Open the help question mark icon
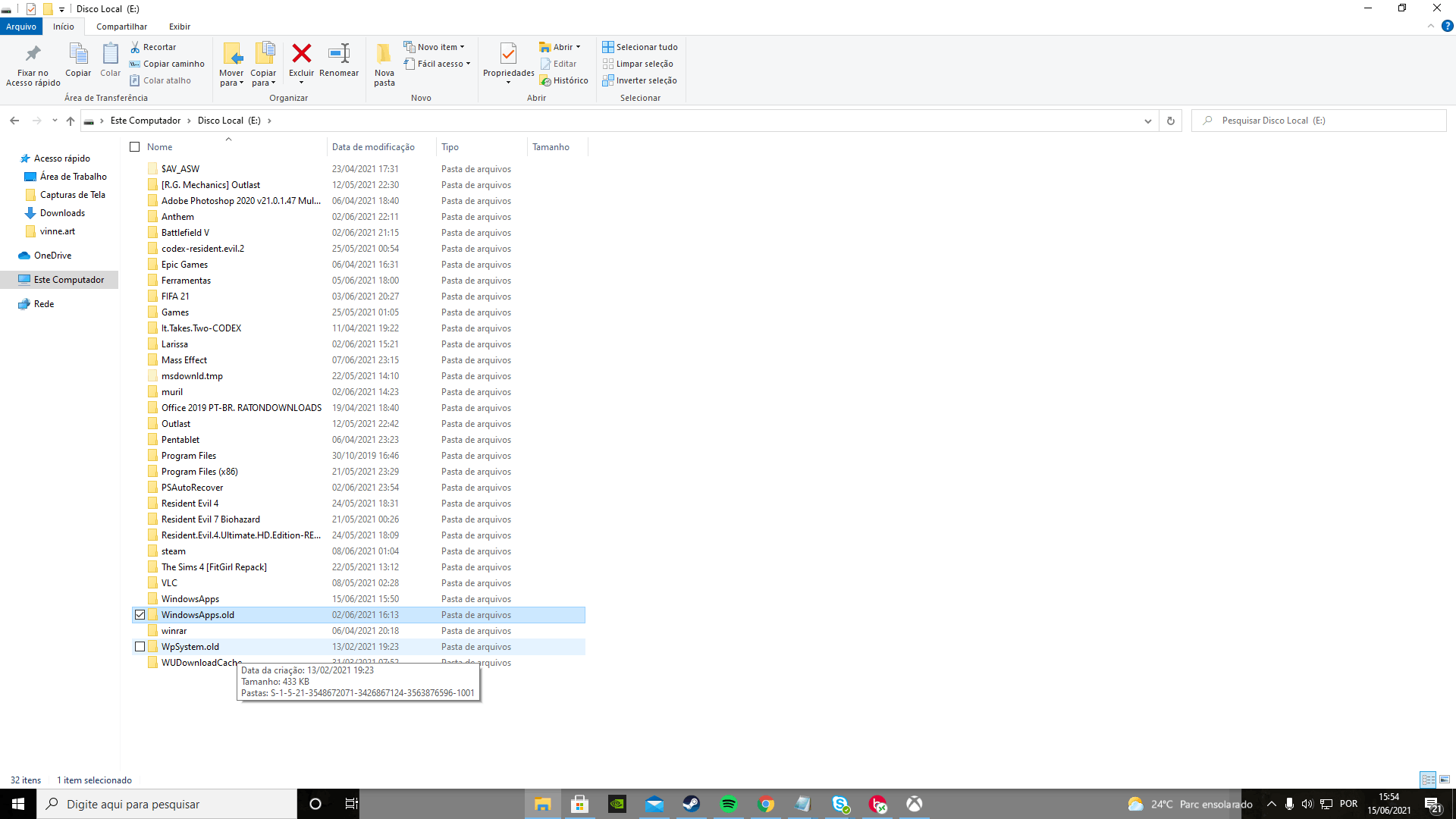Screen dimensions: 1456x819 pos(1447,26)
